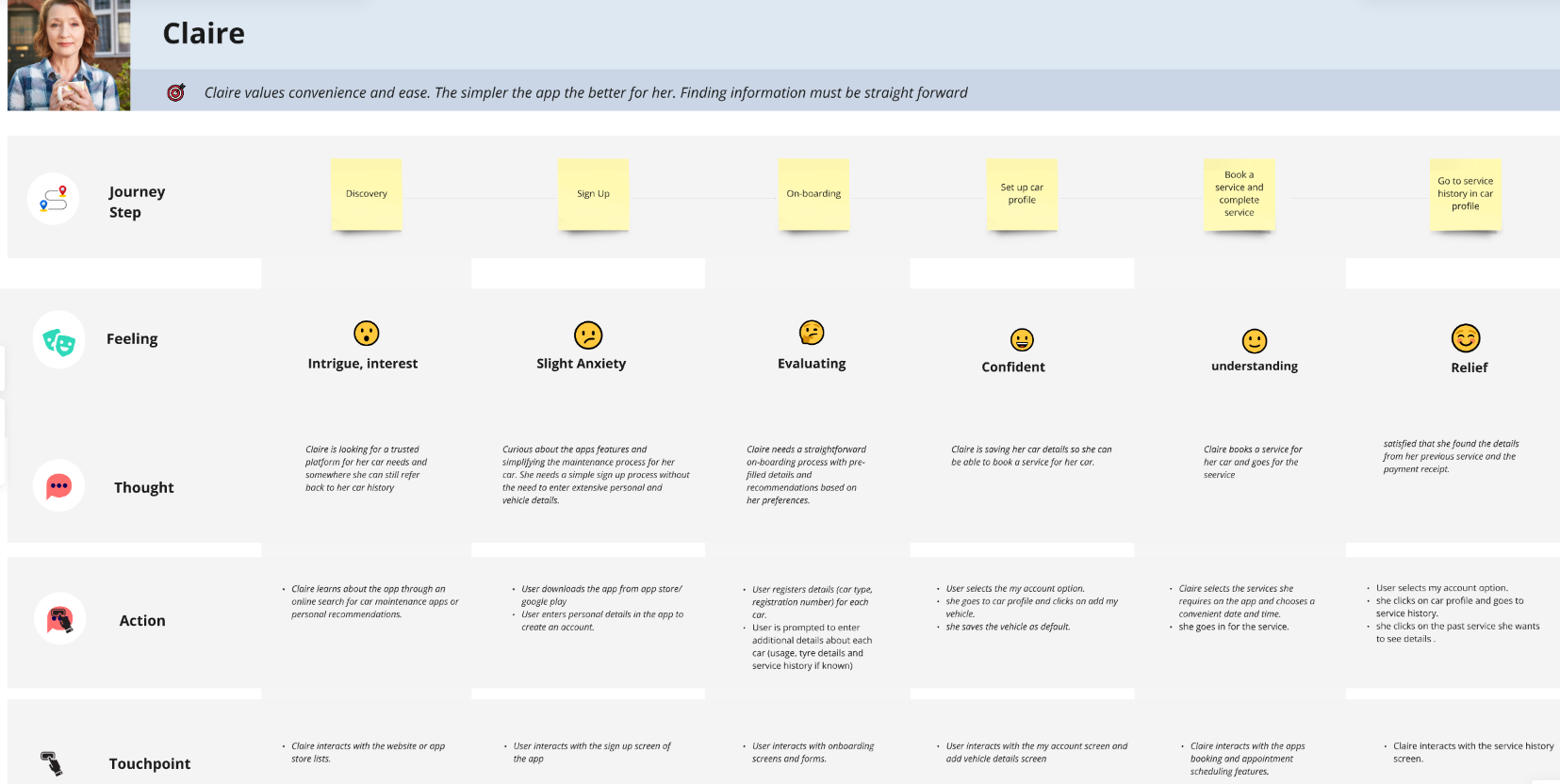Click the action text 'Claire selects the services she requires'
This screenshot has width=1560, height=784.
tap(1246, 601)
